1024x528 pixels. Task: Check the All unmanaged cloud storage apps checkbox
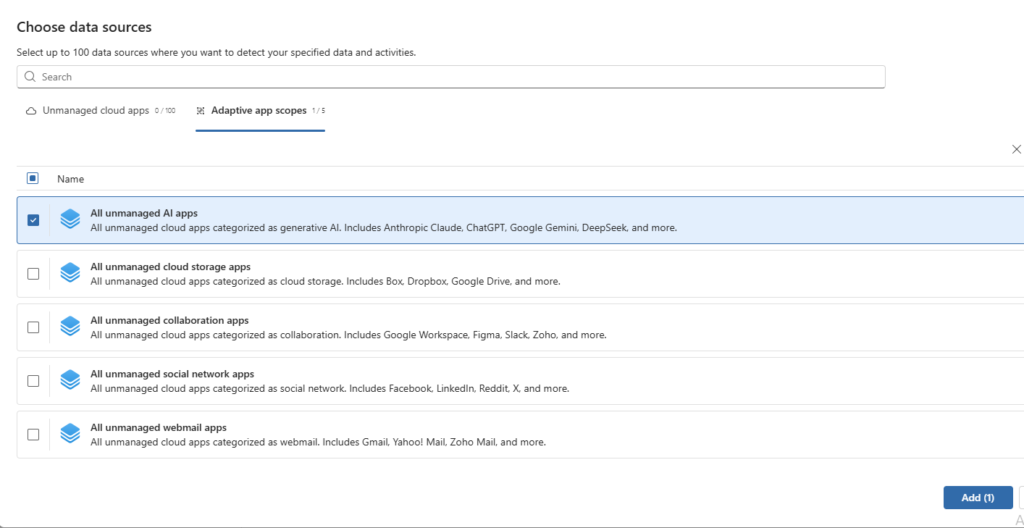pyautogui.click(x=33, y=274)
